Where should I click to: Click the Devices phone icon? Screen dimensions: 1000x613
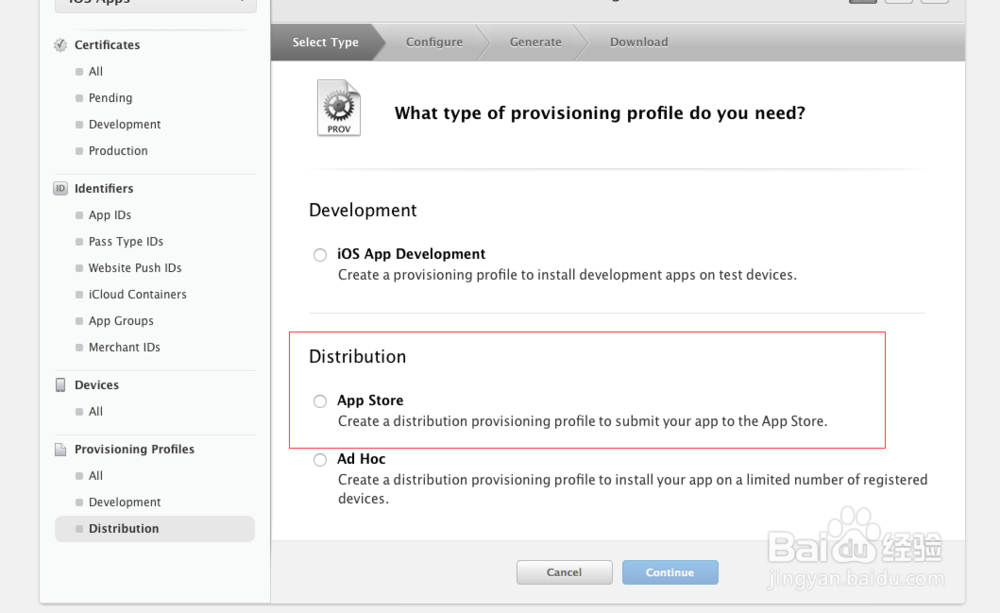click(61, 385)
